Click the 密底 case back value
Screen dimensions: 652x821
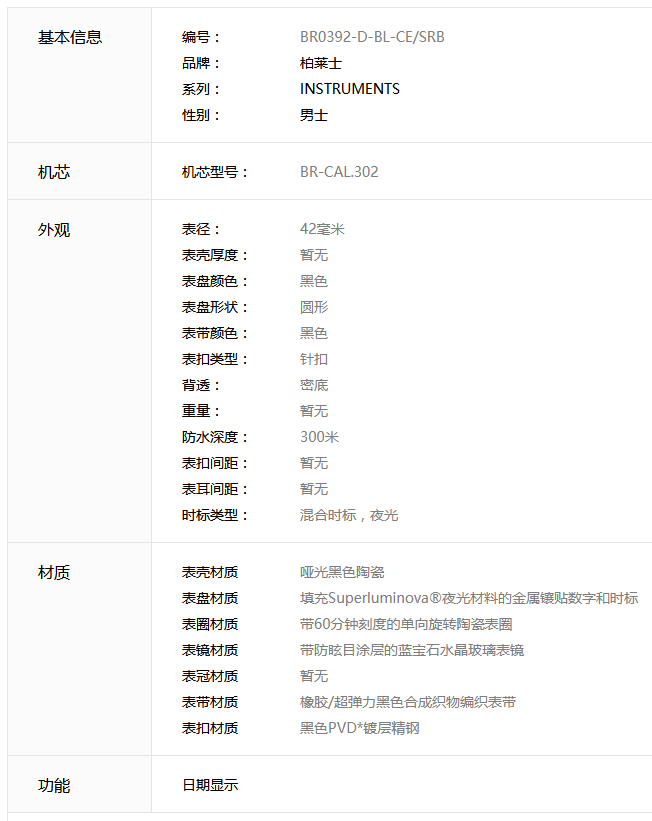pyautogui.click(x=314, y=385)
